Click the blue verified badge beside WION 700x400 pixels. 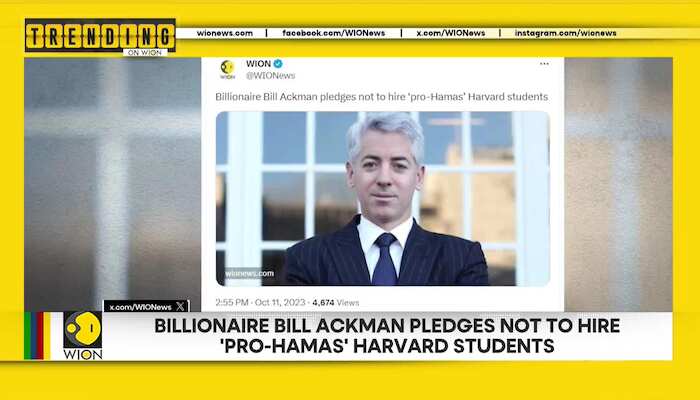[x=278, y=64]
